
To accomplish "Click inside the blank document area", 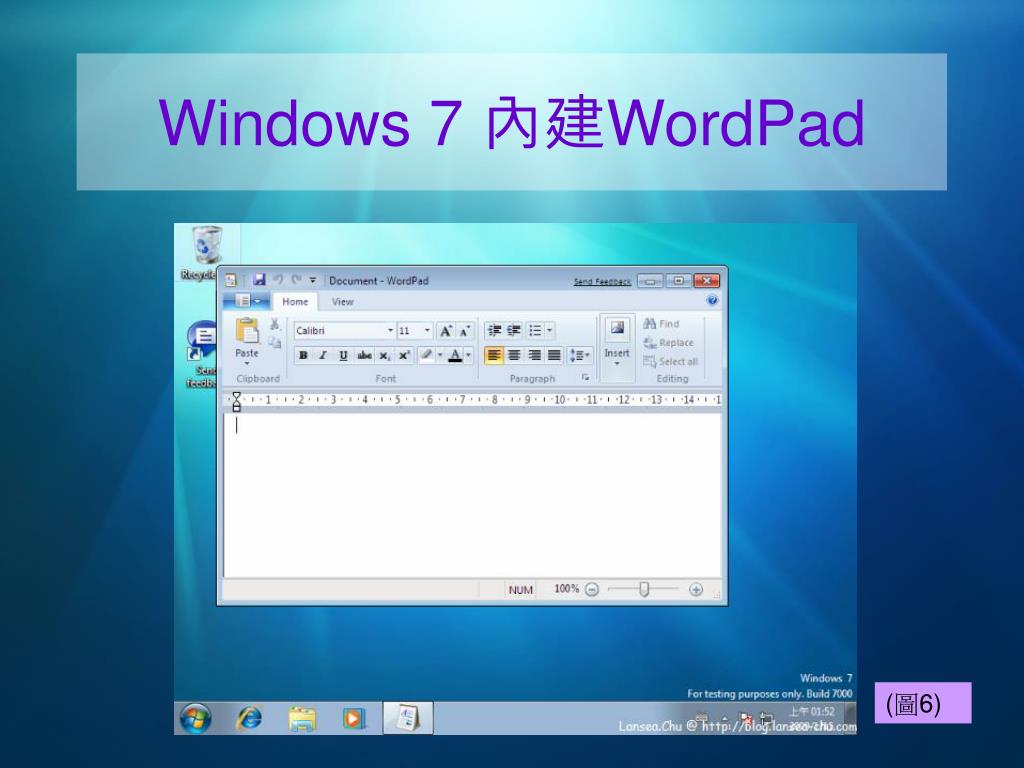I will tap(472, 495).
